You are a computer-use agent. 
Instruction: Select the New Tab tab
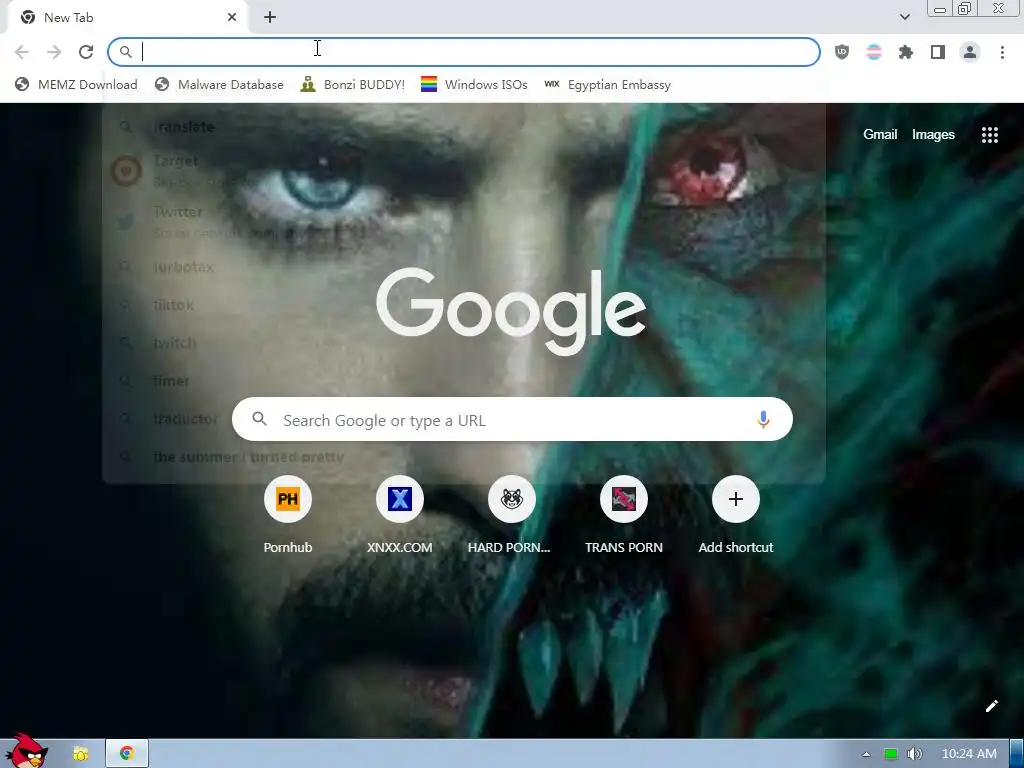pyautogui.click(x=128, y=18)
